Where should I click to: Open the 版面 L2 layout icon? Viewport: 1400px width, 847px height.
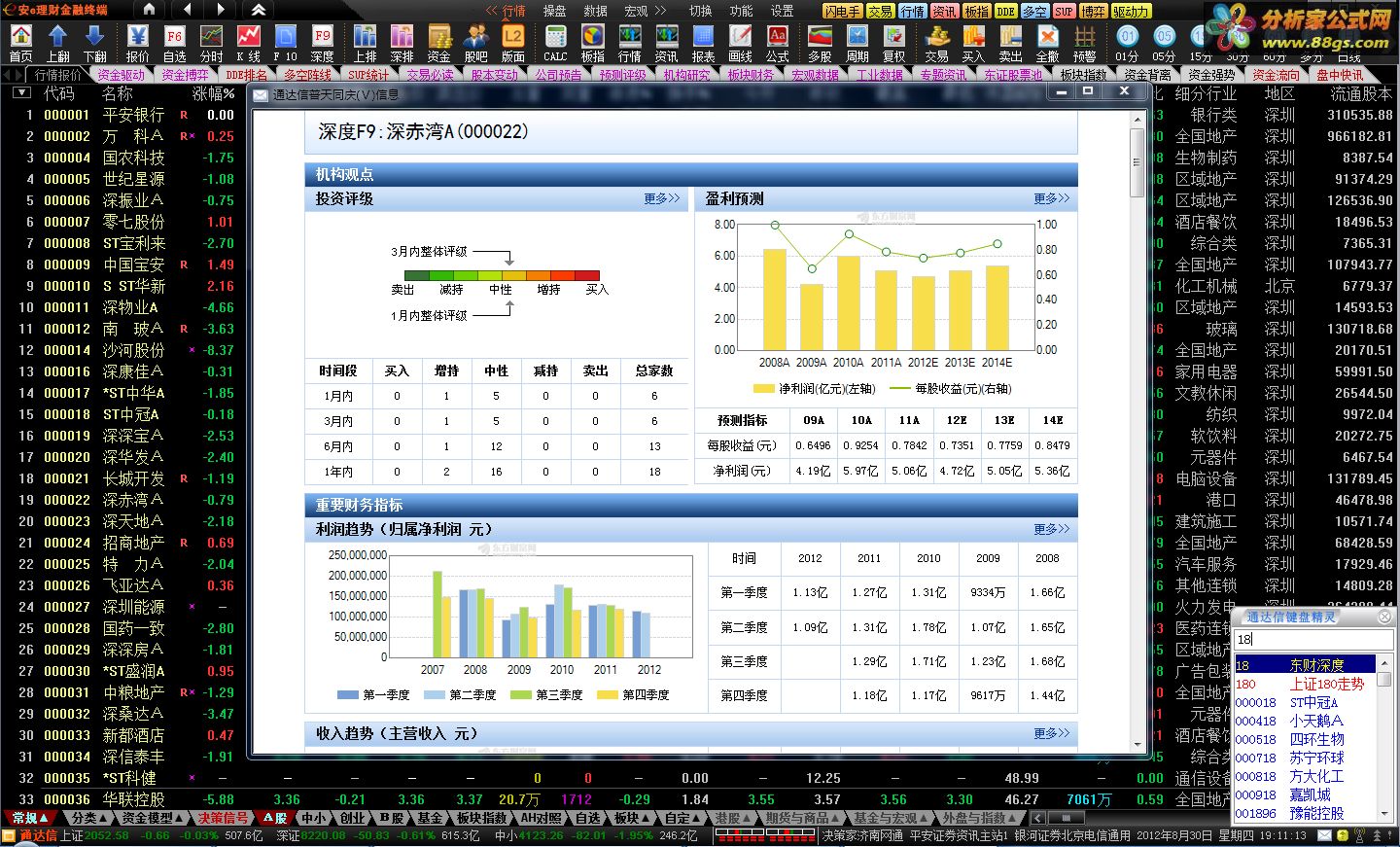[x=513, y=43]
